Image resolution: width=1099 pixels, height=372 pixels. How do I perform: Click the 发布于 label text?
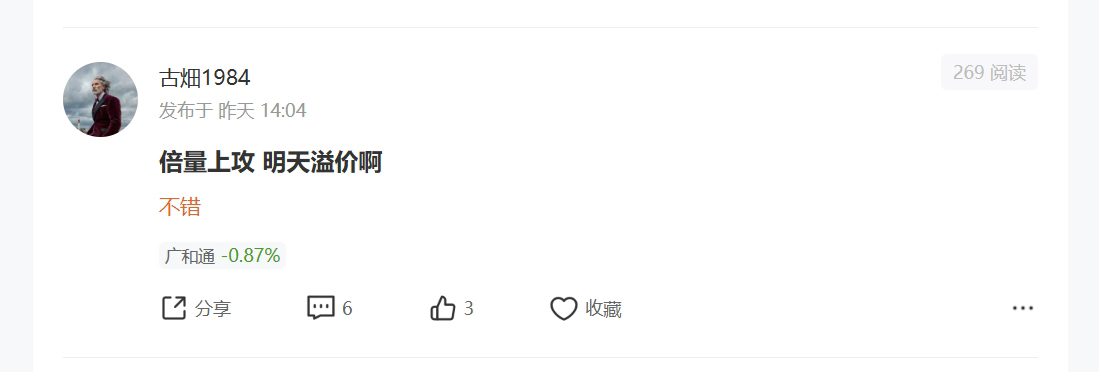186,111
